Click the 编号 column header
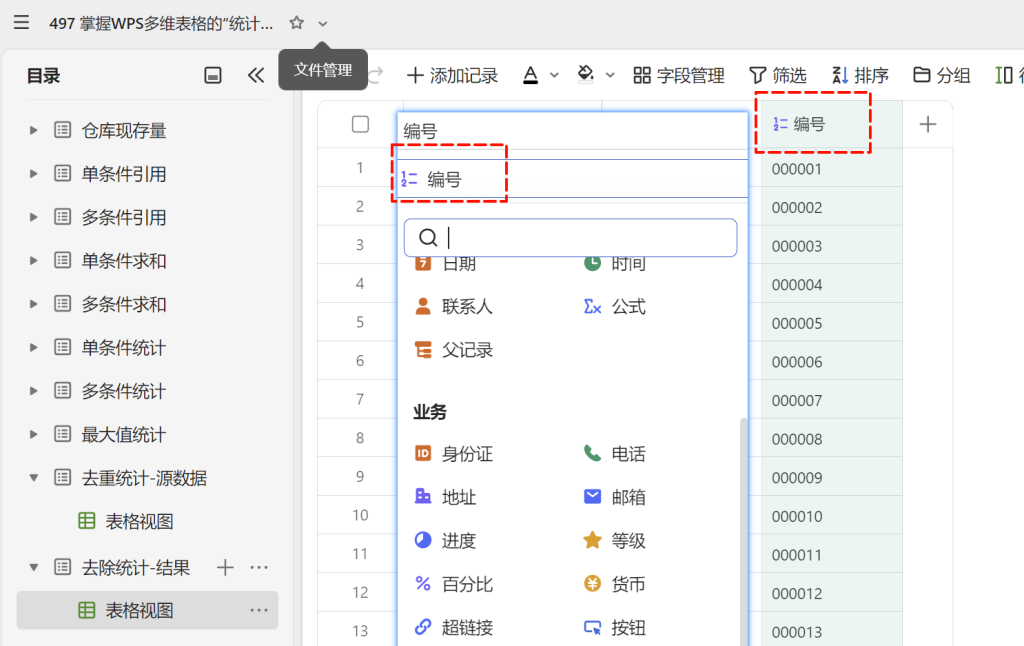 (x=831, y=124)
